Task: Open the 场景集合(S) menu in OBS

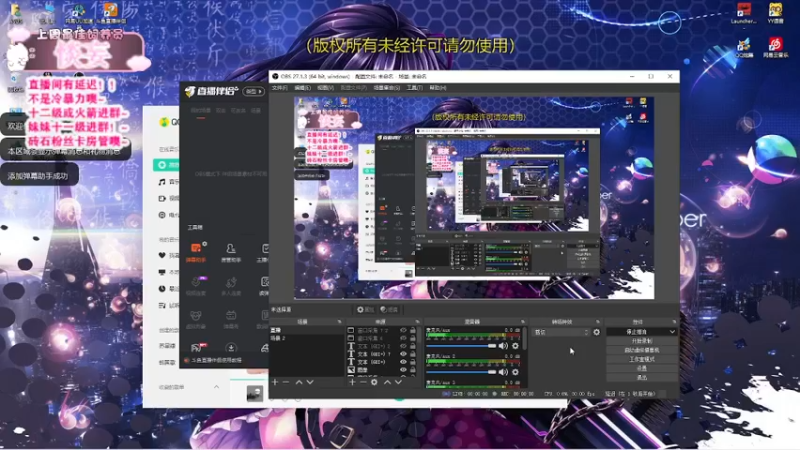Action: (x=386, y=88)
